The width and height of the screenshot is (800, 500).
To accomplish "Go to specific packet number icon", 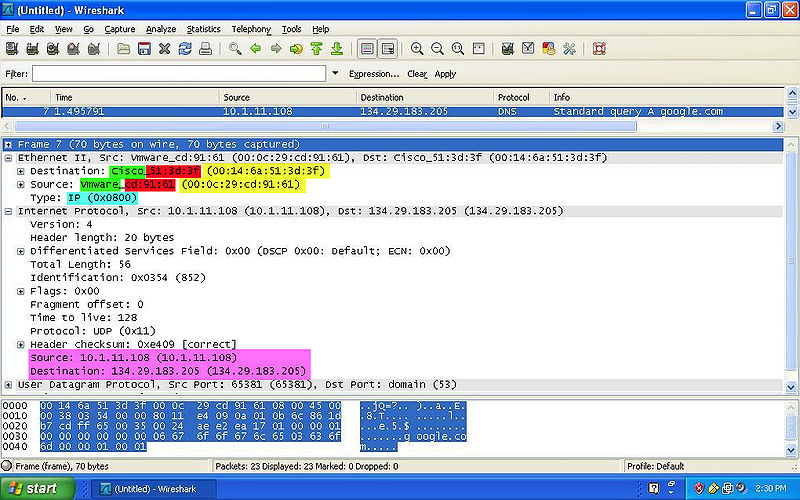I will tap(296, 49).
